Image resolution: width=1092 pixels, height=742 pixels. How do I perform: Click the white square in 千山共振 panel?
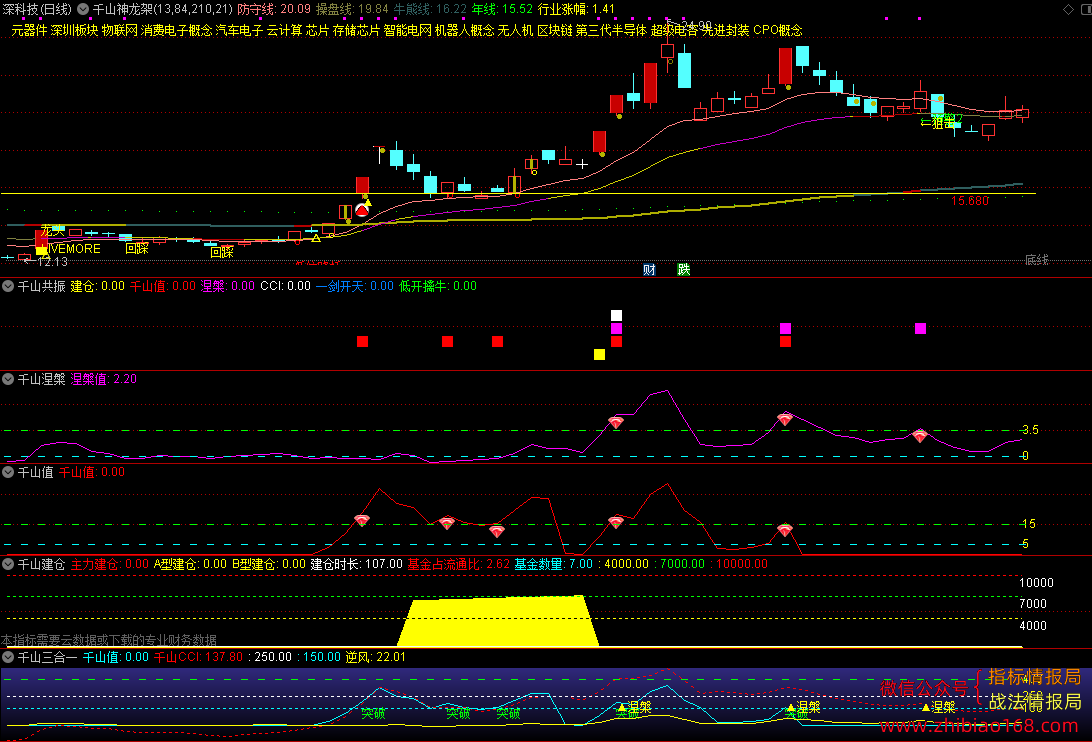click(x=616, y=316)
